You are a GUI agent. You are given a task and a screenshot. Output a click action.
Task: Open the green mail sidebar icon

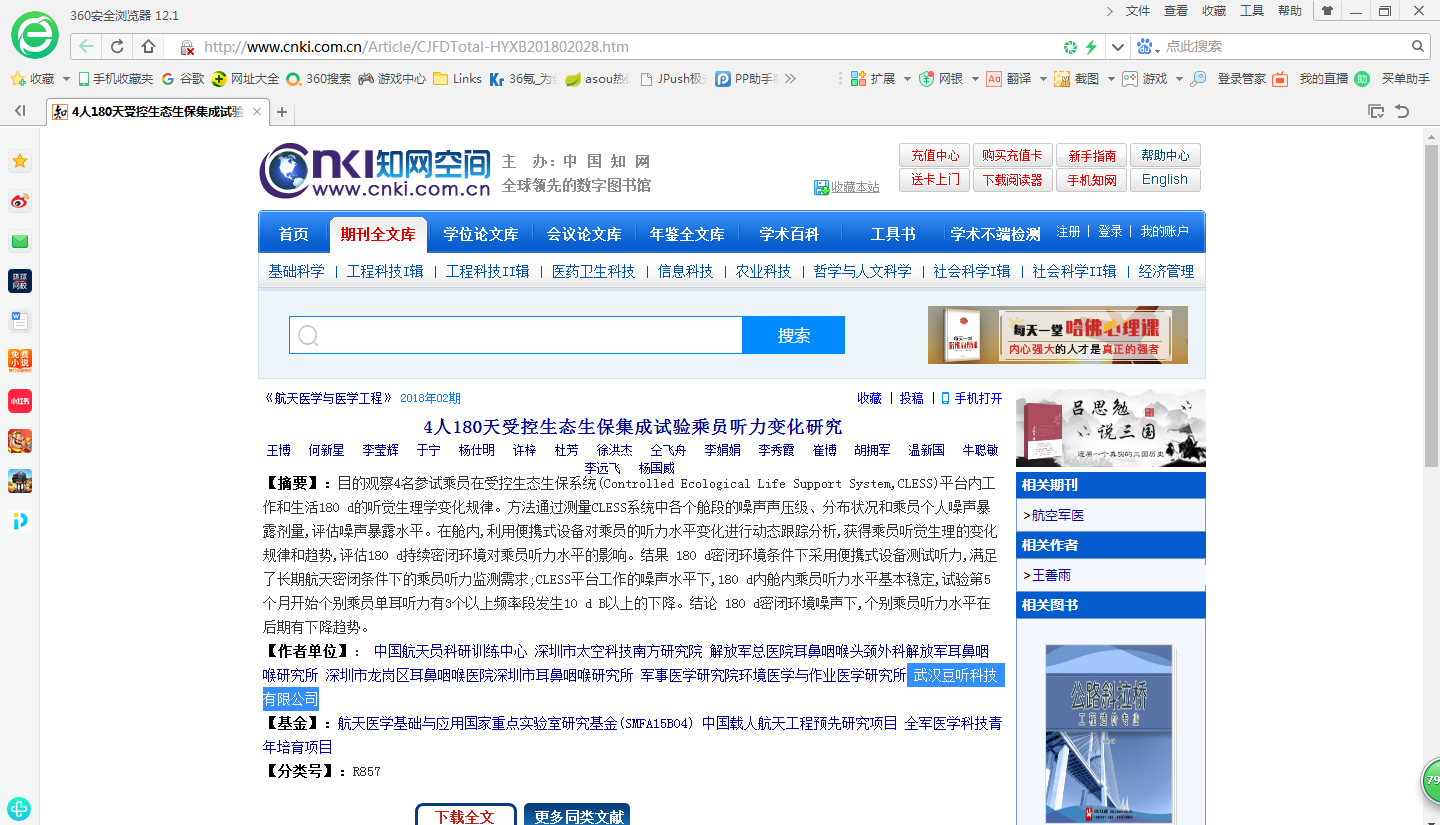coord(20,242)
